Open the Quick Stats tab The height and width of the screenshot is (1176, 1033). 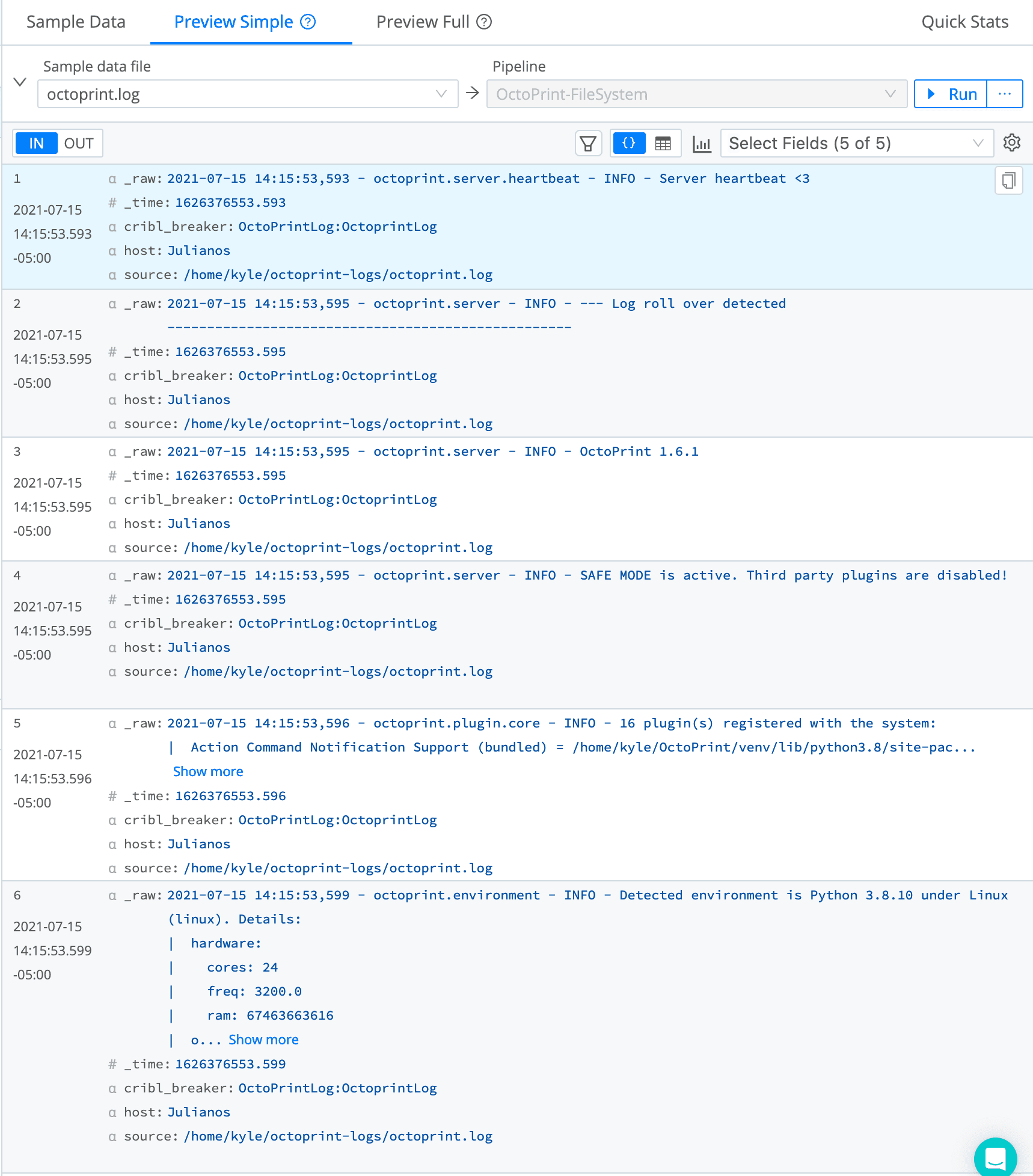point(964,22)
